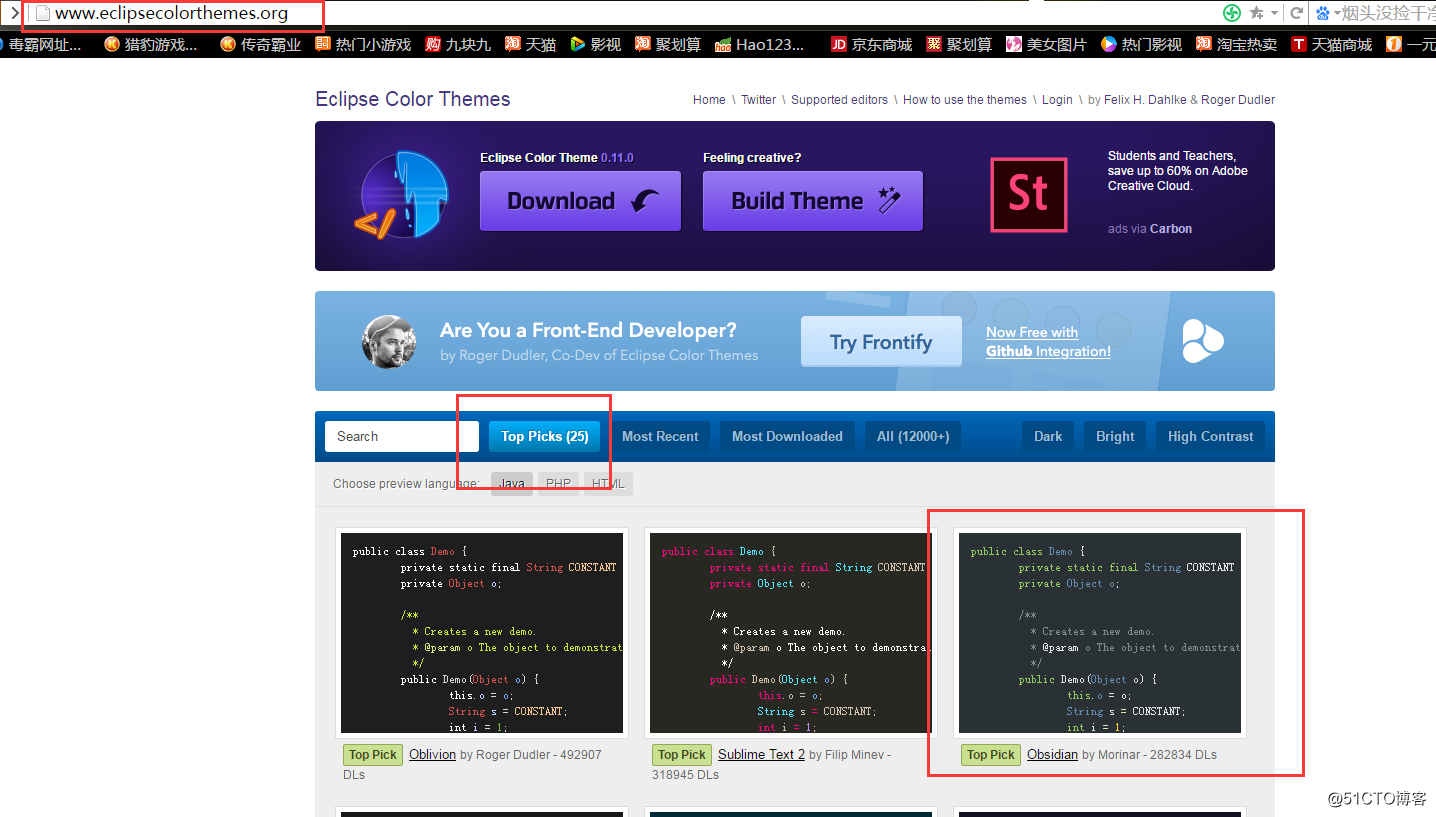Open the 热门小游戏 bookmark
The width and height of the screenshot is (1436, 817).
point(363,44)
